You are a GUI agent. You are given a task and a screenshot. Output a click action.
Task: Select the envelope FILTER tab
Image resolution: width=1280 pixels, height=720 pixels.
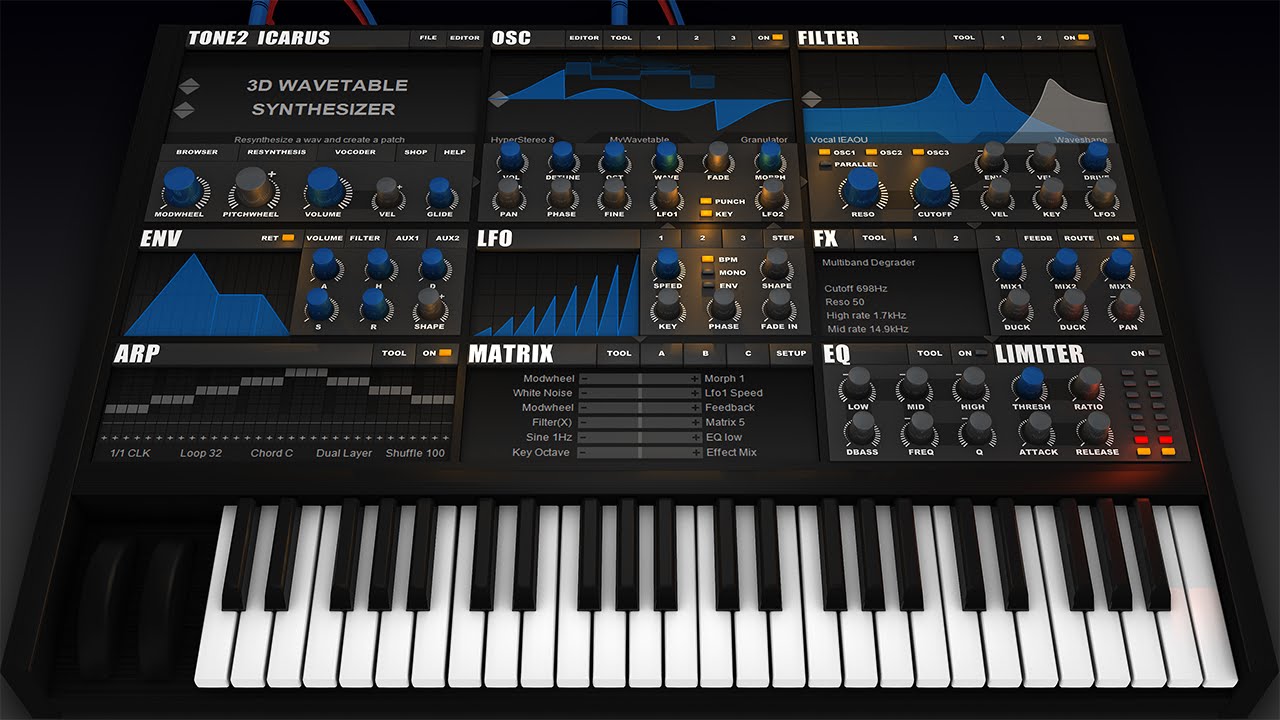coord(365,238)
